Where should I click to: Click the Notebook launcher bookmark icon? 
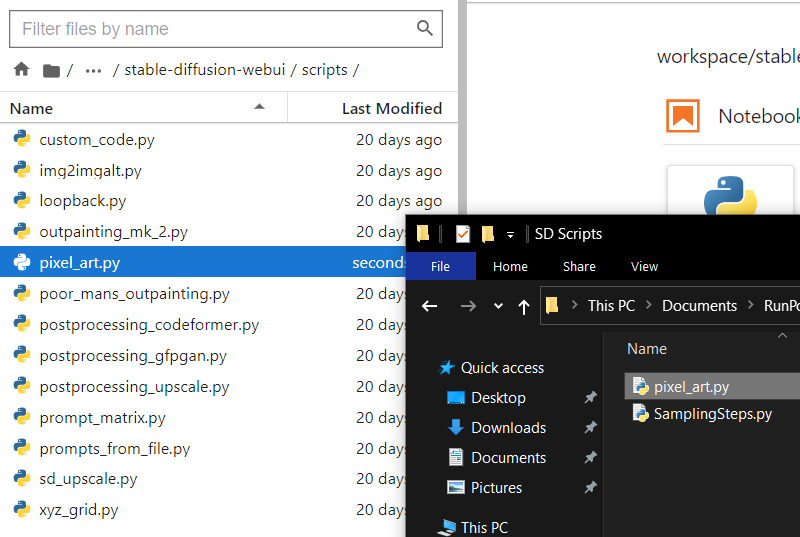(683, 116)
